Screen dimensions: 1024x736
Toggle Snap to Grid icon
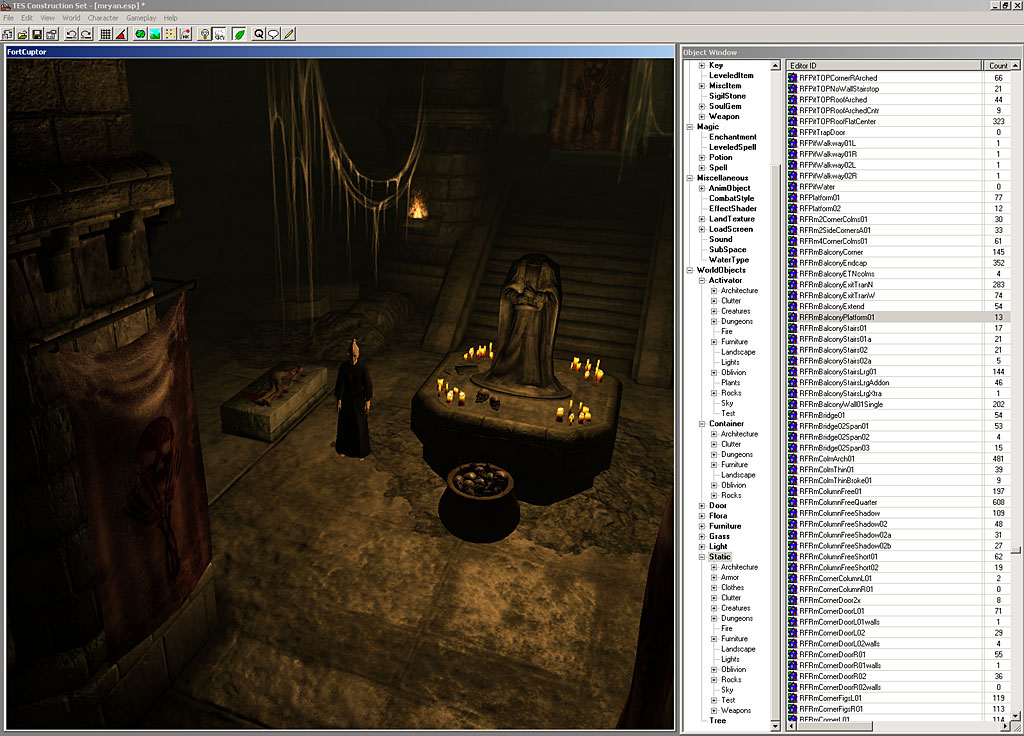pos(105,34)
